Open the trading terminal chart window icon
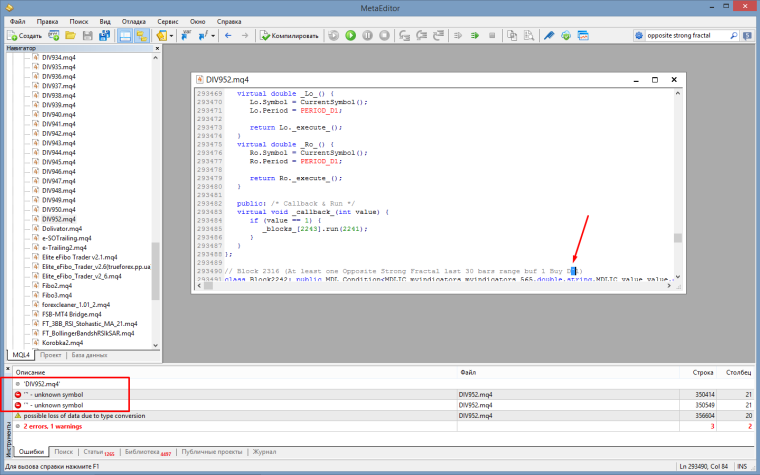This screenshot has height=475, width=760. click(583, 35)
